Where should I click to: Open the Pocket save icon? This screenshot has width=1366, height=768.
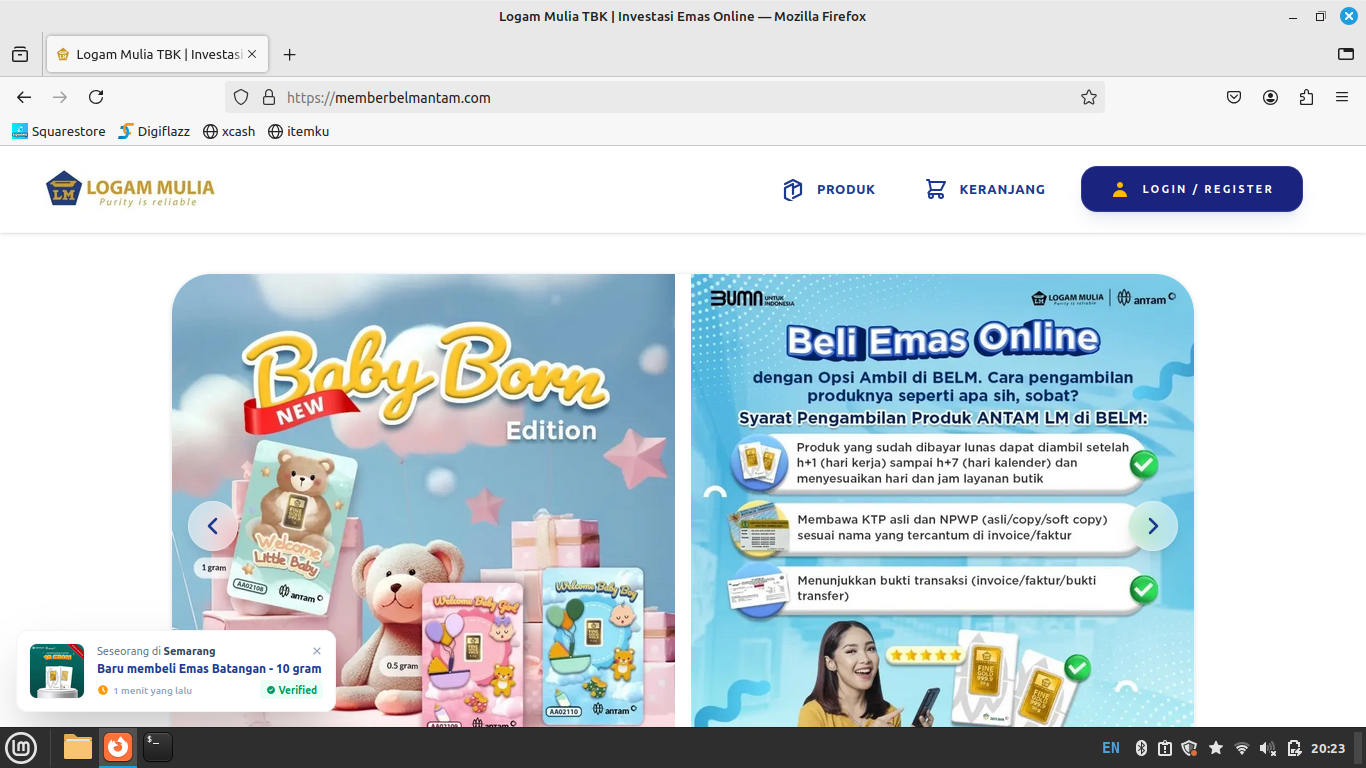pyautogui.click(x=1234, y=97)
